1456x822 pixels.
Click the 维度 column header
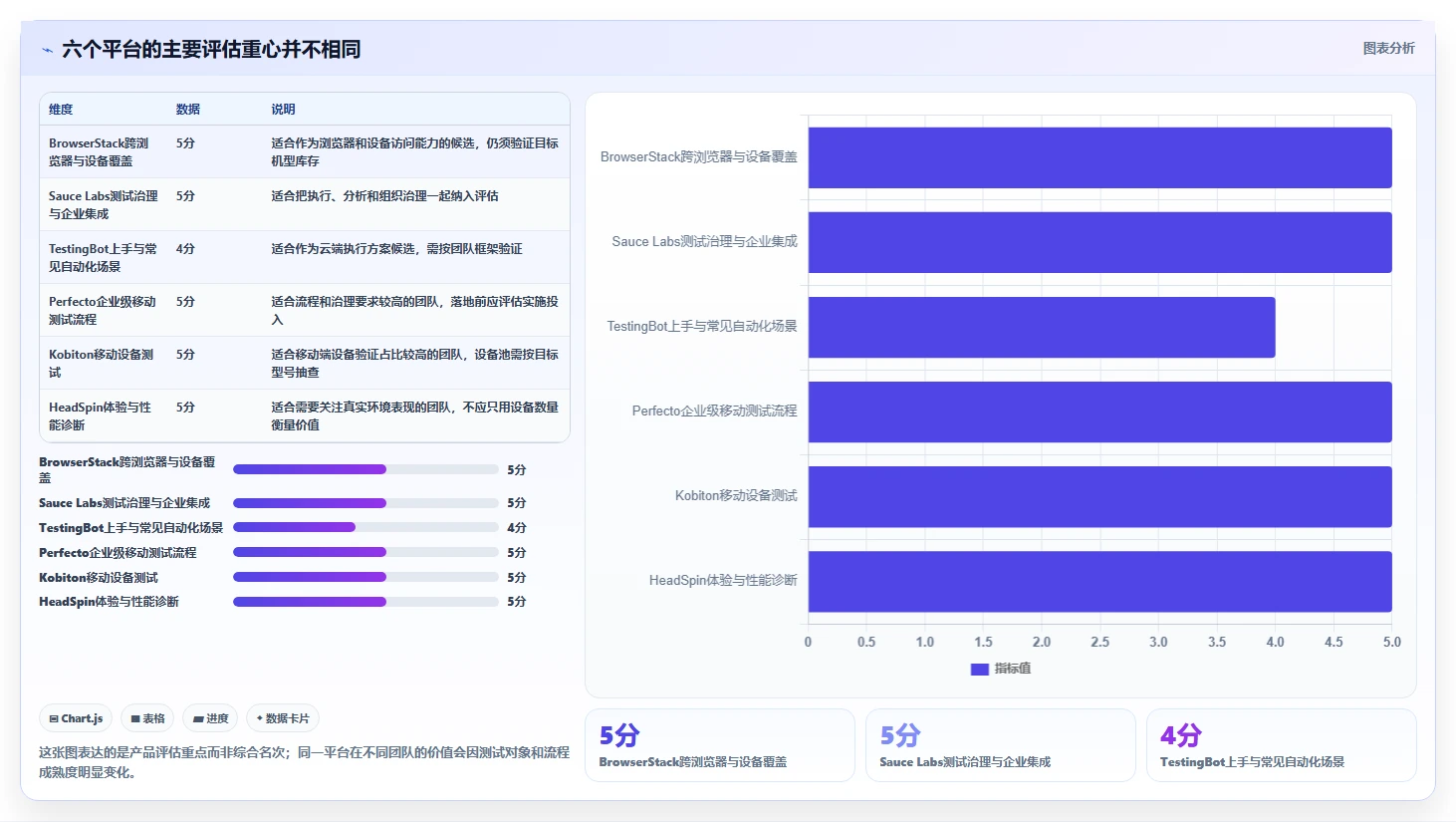pyautogui.click(x=61, y=110)
